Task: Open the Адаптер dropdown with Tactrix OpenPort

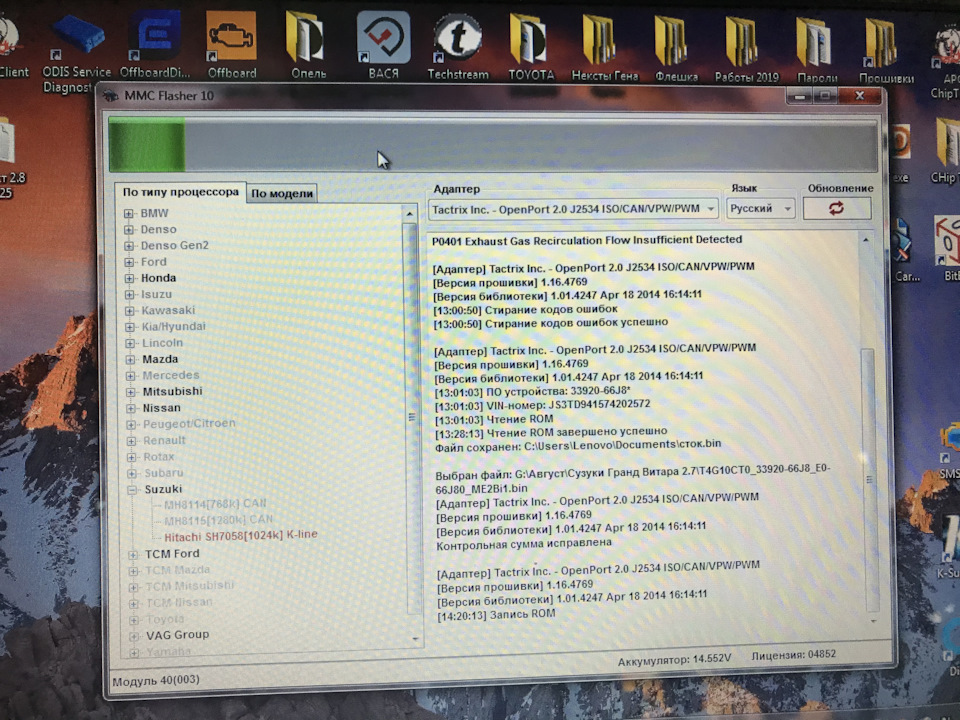Action: point(573,209)
